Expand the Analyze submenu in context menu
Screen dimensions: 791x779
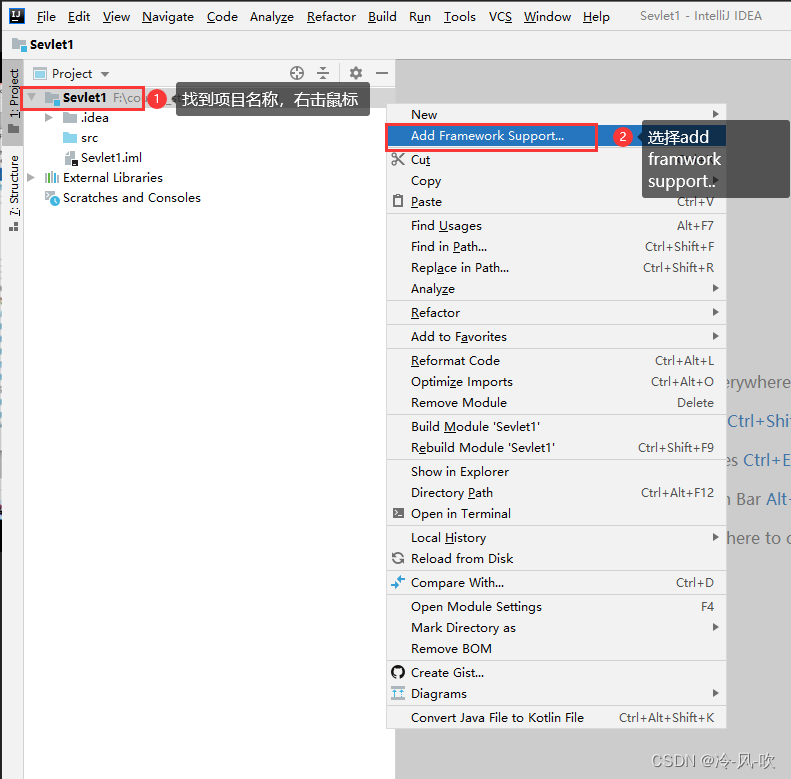pos(715,288)
